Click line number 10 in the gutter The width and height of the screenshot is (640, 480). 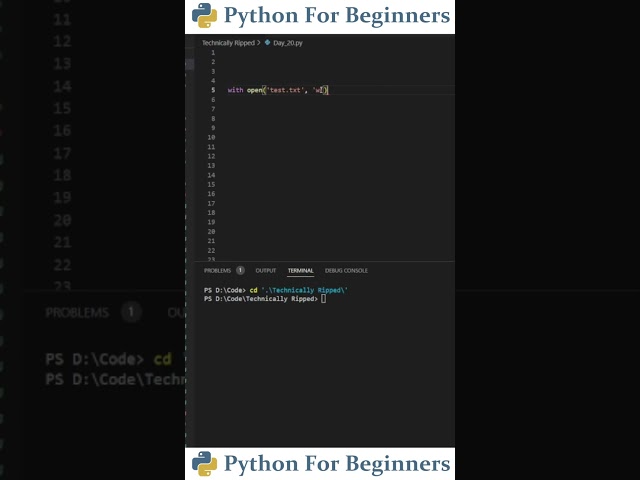coord(211,138)
